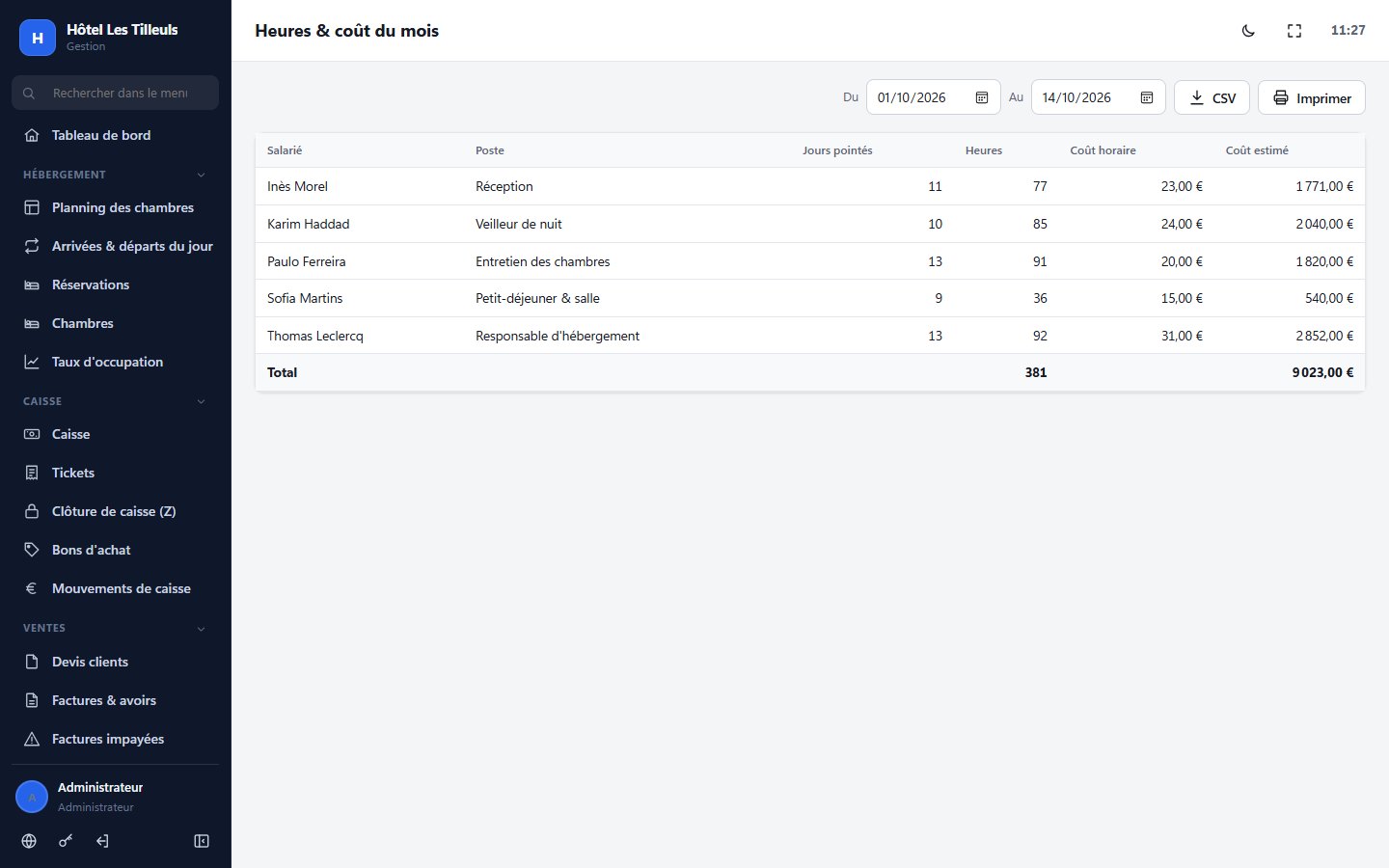The width and height of the screenshot is (1389, 868).
Task: Toggle dark mode with the moon icon
Action: pyautogui.click(x=1248, y=31)
